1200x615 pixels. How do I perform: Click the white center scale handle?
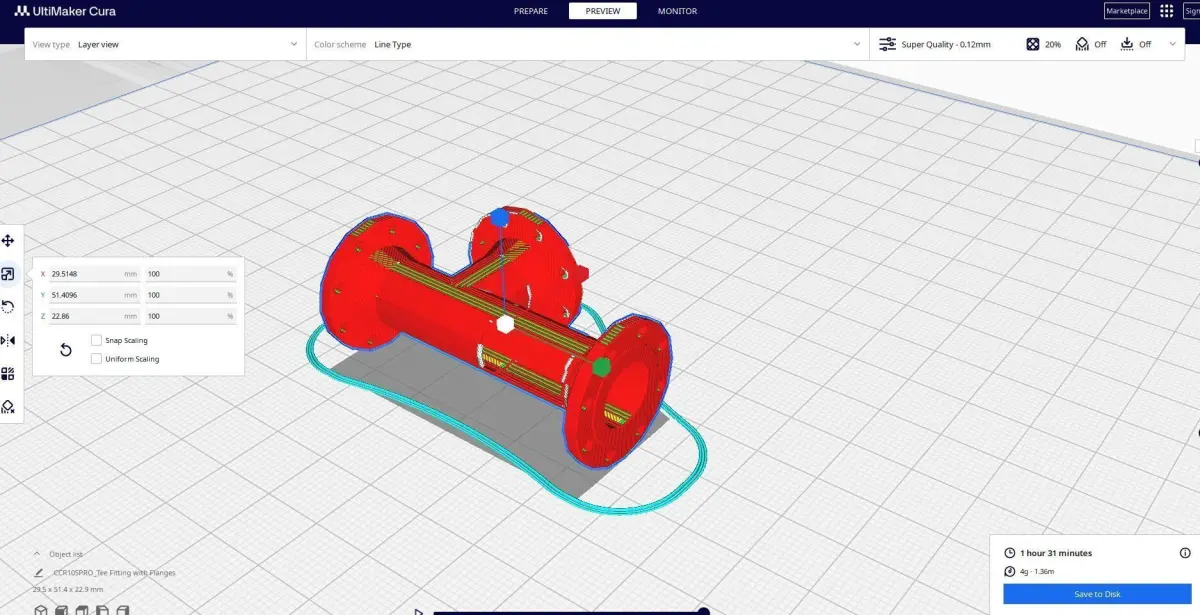click(505, 324)
